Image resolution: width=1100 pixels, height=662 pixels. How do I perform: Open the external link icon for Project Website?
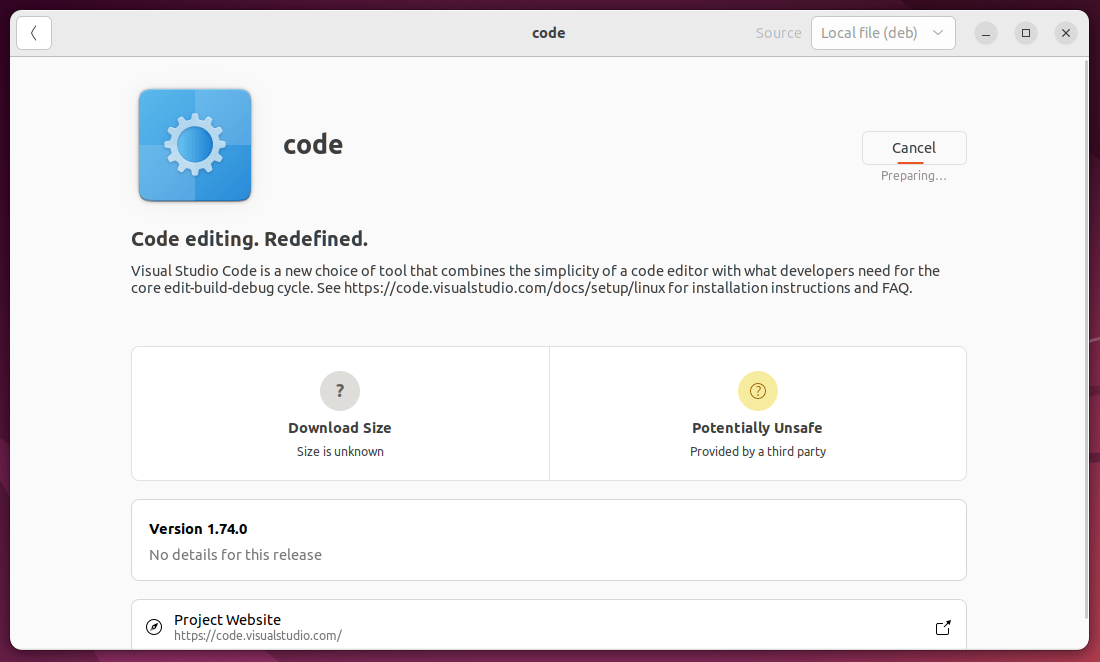[943, 627]
